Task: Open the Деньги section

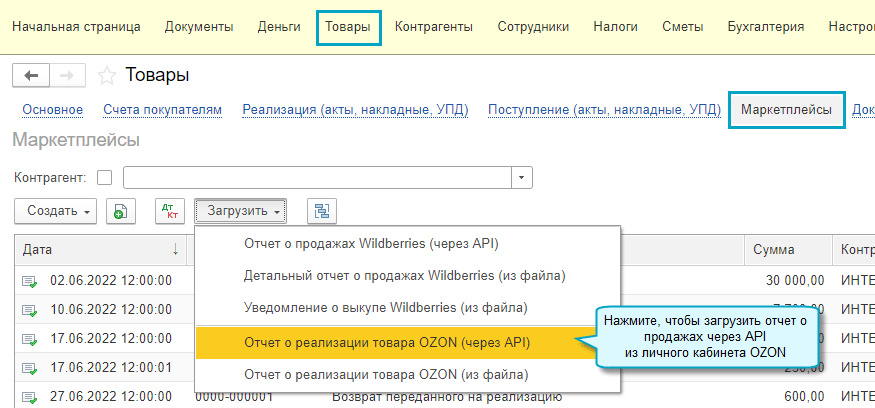Action: pyautogui.click(x=279, y=26)
